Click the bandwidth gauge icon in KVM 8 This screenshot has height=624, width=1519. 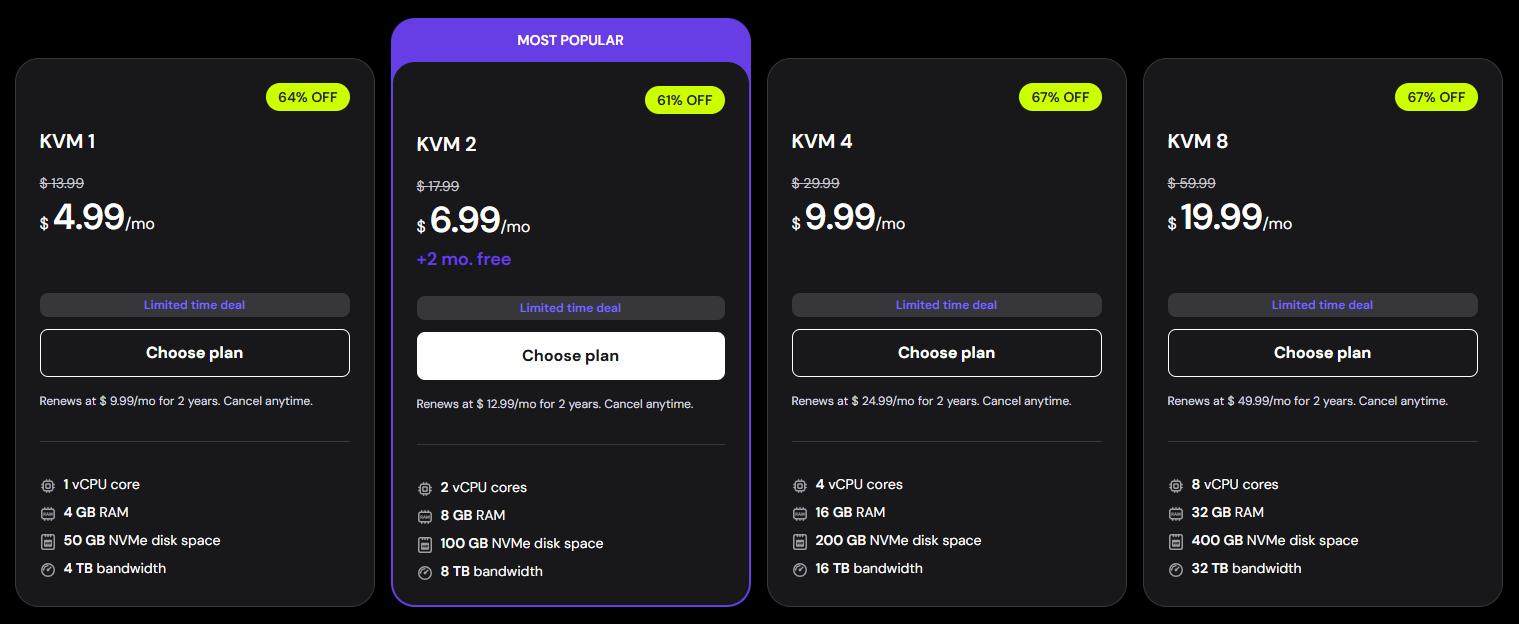[x=1175, y=569]
